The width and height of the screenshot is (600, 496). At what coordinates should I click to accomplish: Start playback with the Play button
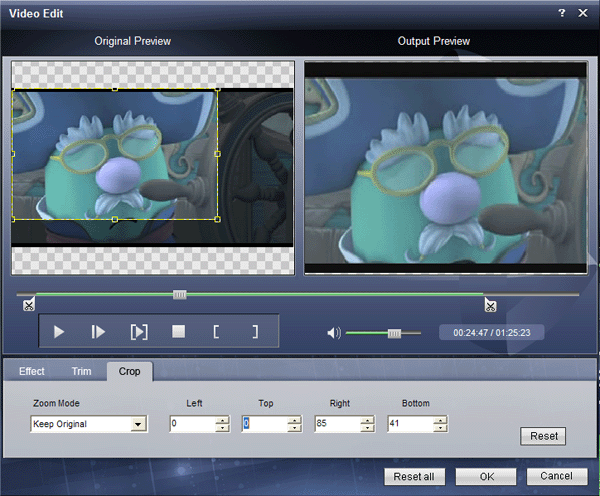point(59,332)
